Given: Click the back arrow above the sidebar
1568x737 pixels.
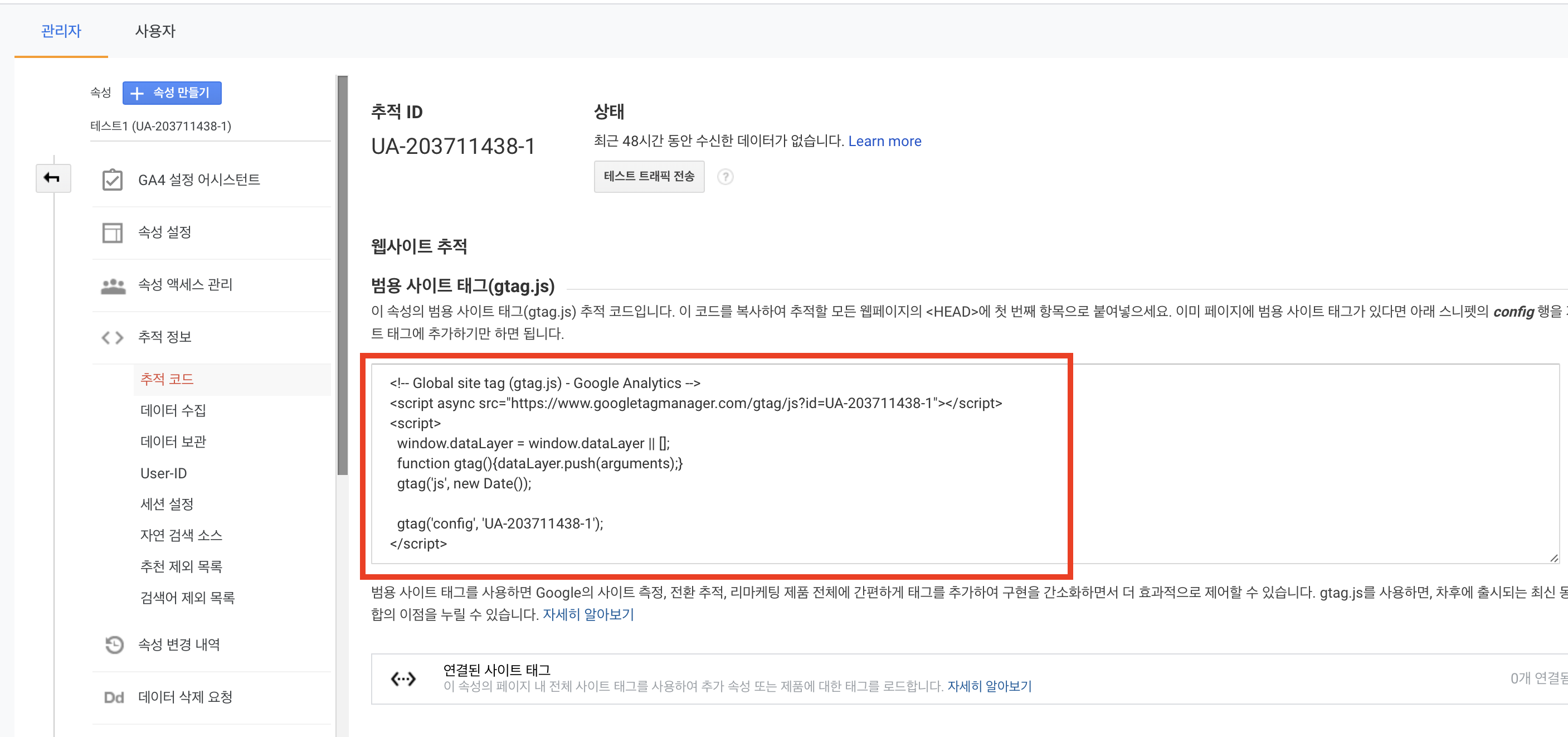Looking at the screenshot, I should [53, 178].
